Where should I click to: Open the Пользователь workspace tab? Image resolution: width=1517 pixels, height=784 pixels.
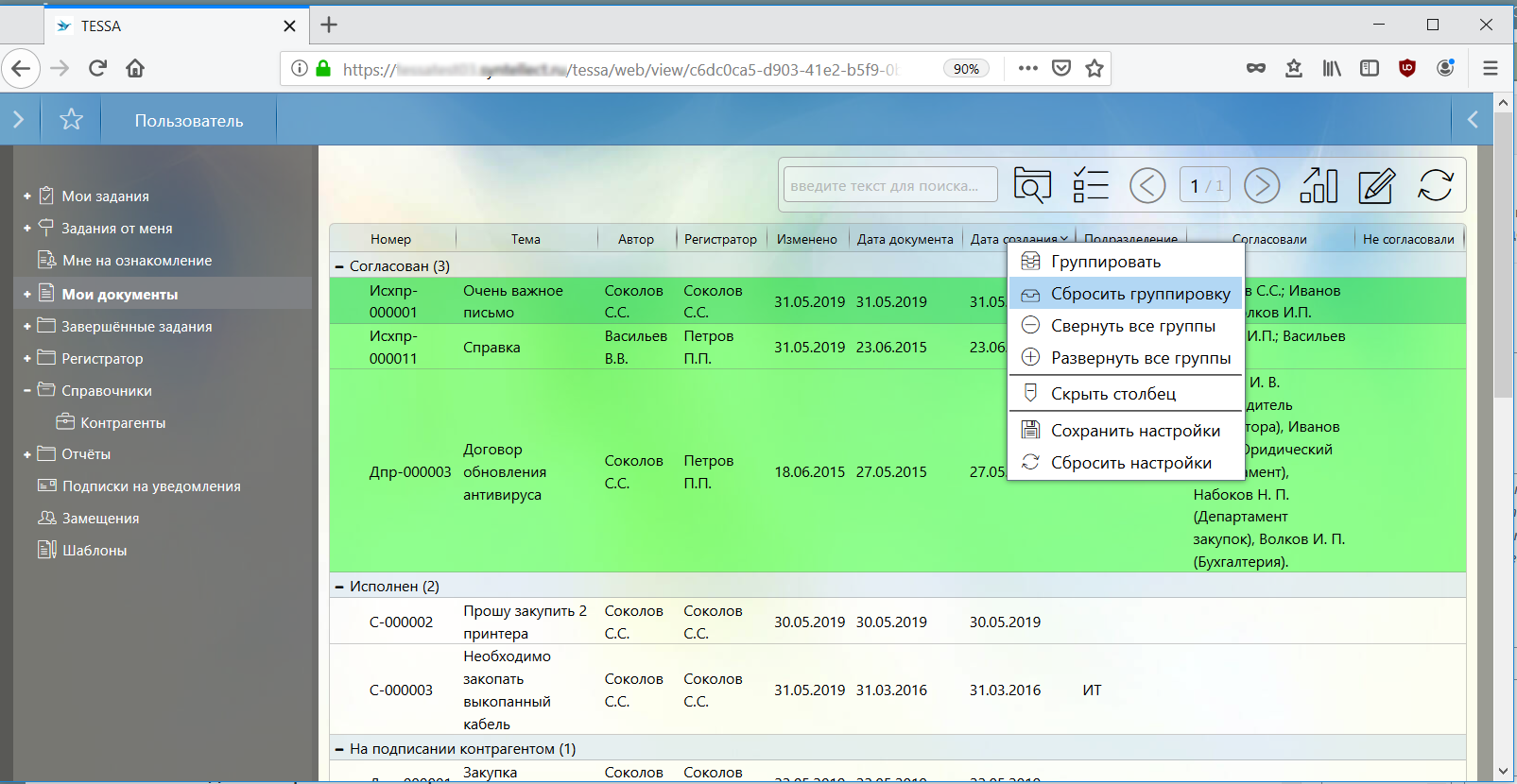[x=189, y=120]
